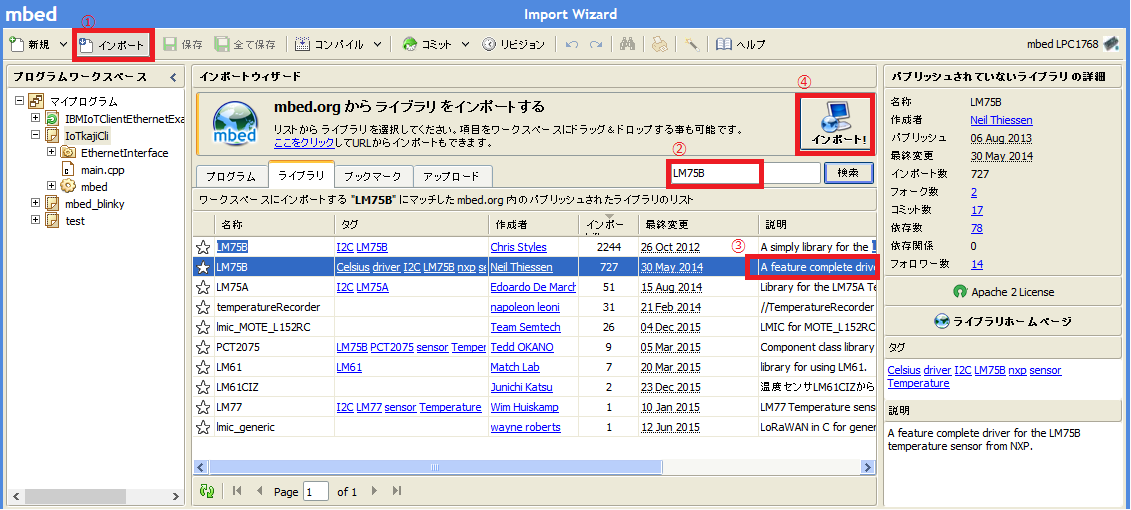Image resolution: width=1131 pixels, height=510 pixels.
Task: Click the undo arrow icon
Action: [x=572, y=45]
